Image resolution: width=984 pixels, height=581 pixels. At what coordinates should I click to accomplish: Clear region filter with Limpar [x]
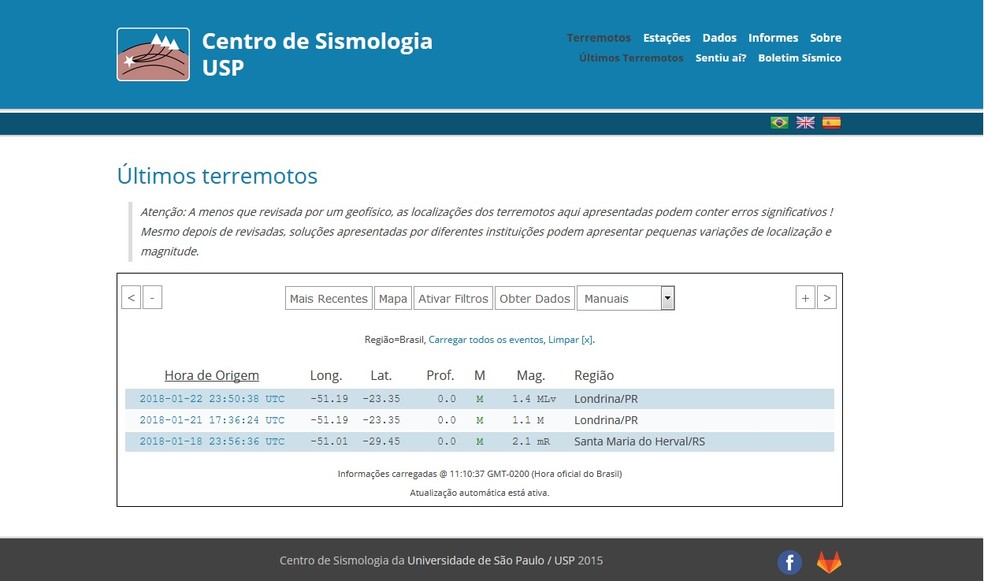tap(570, 340)
